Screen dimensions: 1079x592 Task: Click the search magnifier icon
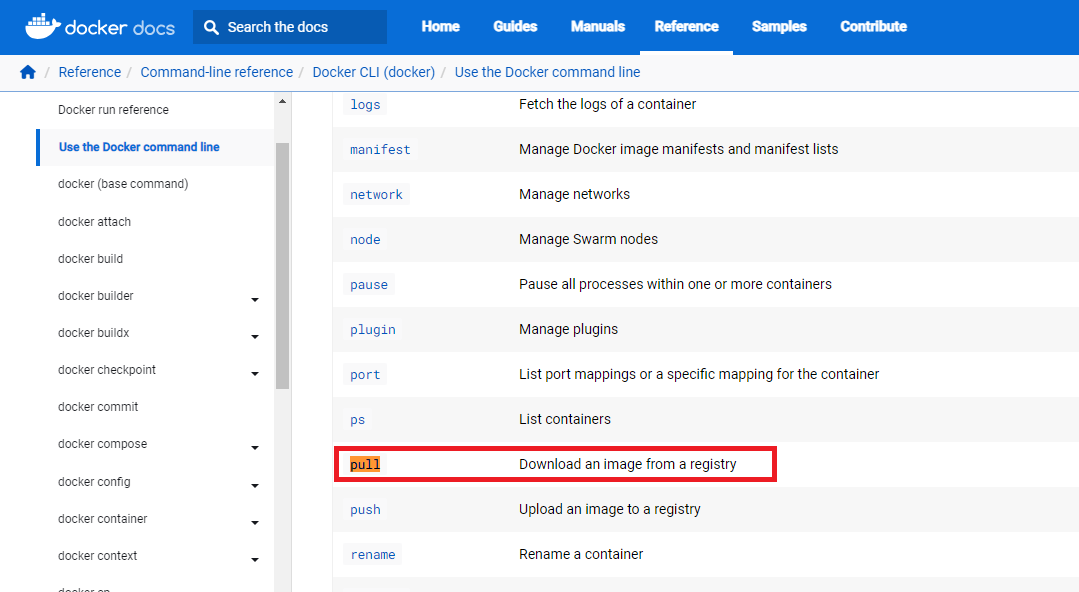pyautogui.click(x=211, y=28)
